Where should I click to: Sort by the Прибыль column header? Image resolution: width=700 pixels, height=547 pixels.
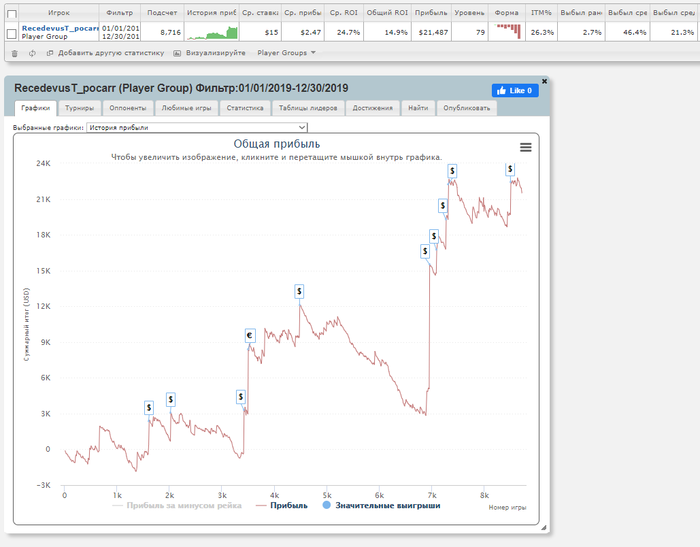pos(431,13)
